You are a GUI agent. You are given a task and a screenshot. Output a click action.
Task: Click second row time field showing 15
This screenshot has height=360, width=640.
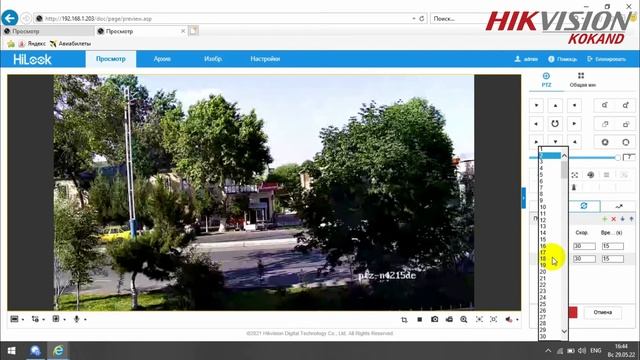pyautogui.click(x=613, y=259)
